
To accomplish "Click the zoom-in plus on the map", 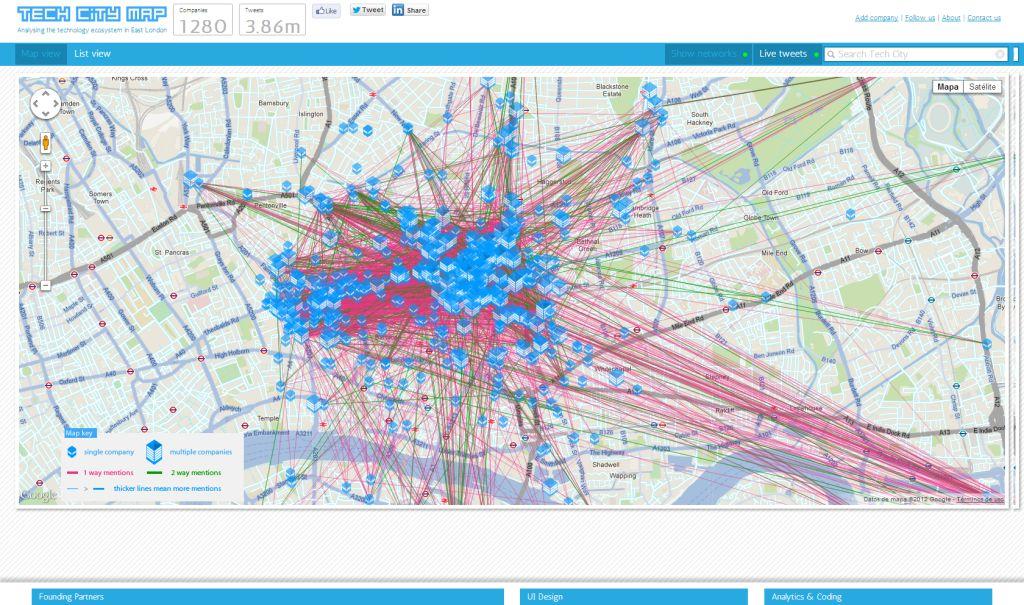I will (x=45, y=165).
